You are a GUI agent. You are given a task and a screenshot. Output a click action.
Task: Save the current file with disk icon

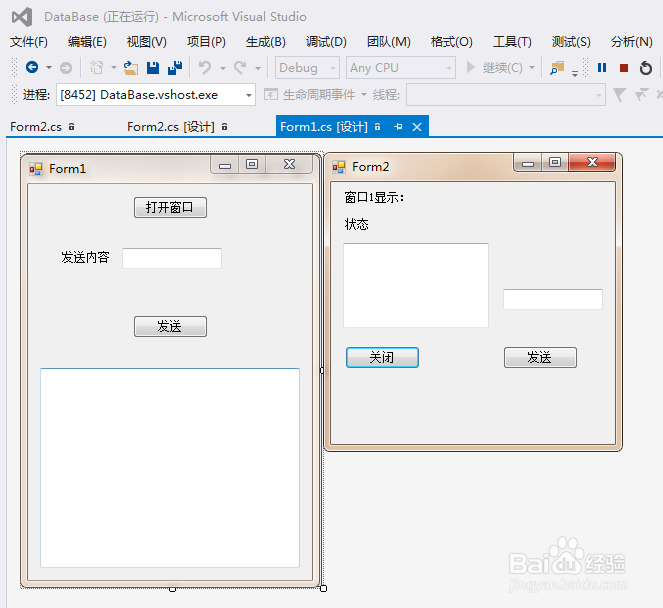(x=153, y=68)
